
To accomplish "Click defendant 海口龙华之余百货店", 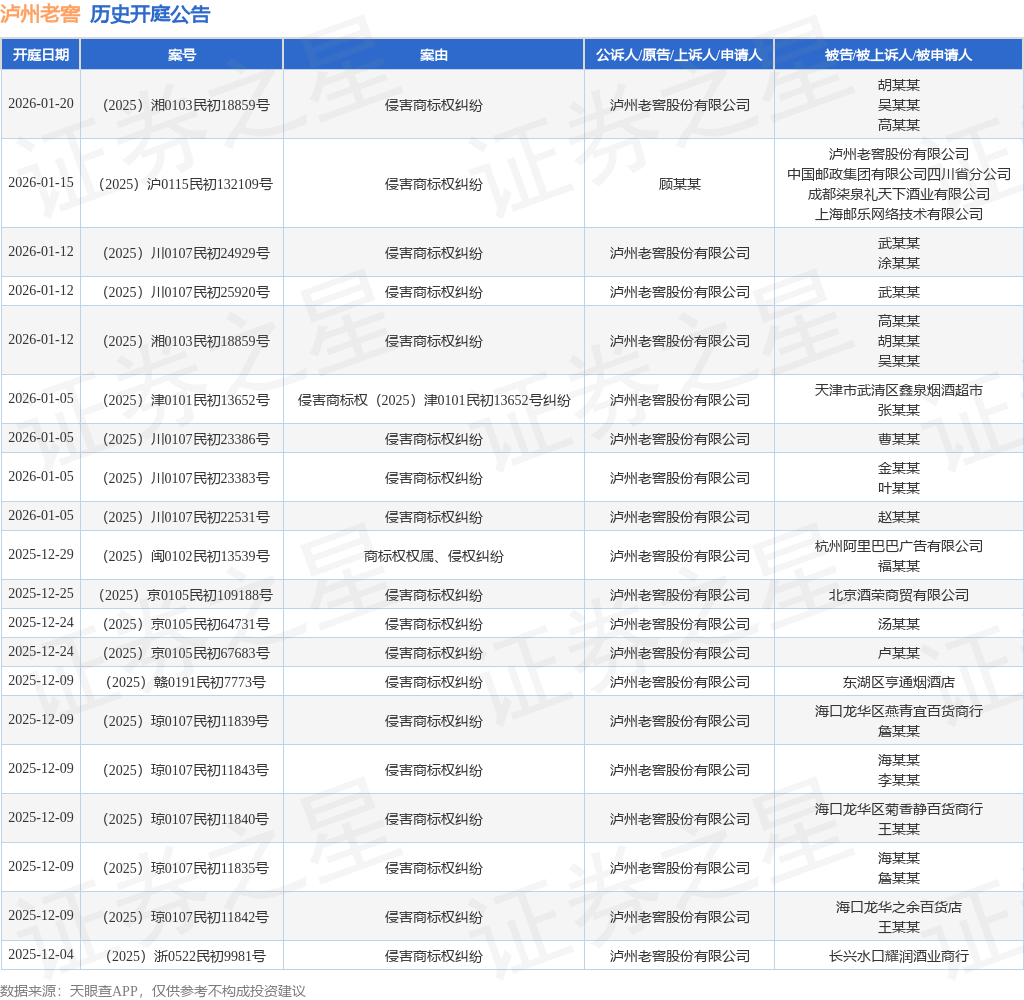I will [x=899, y=907].
